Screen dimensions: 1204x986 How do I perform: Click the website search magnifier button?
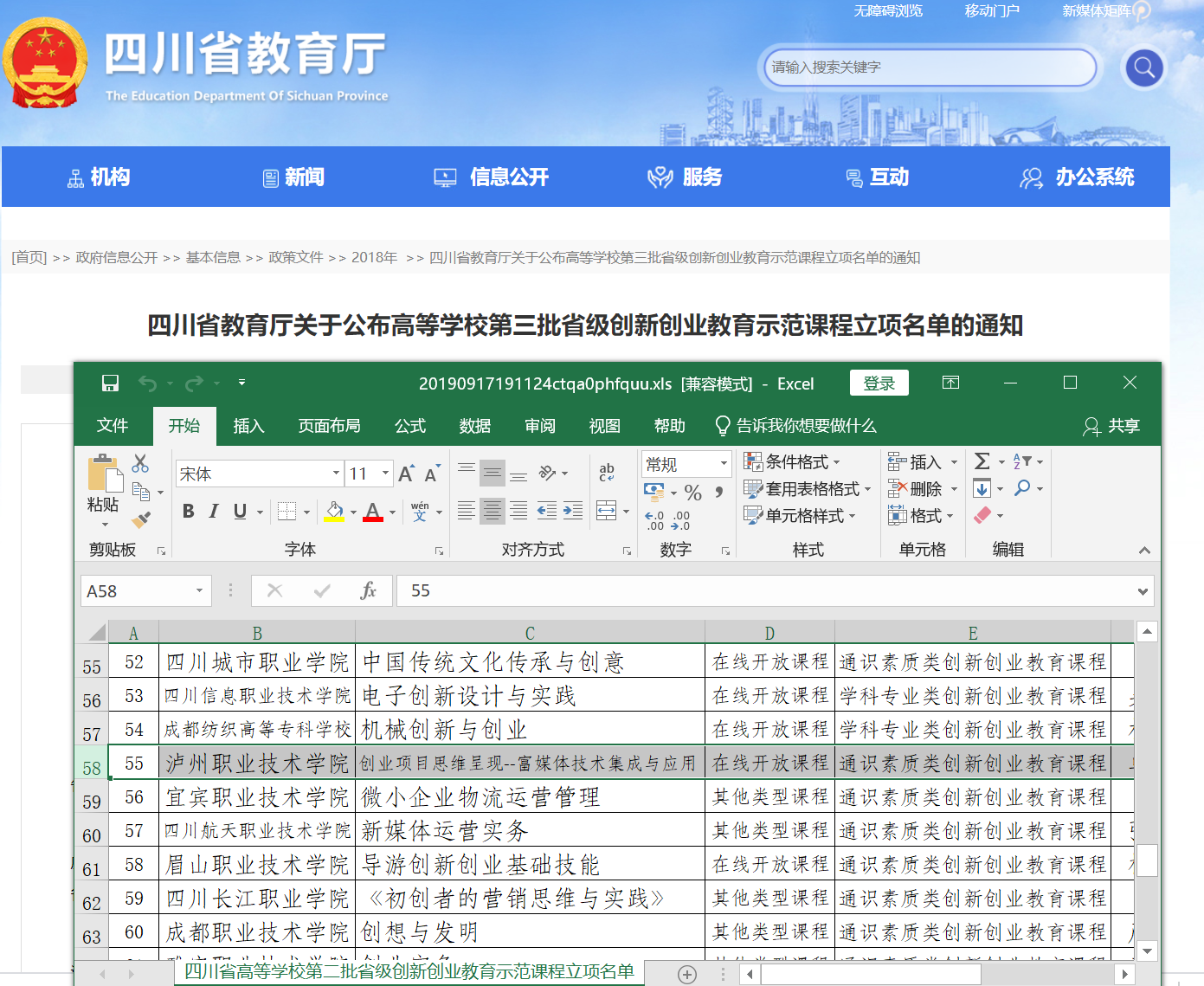click(1143, 68)
